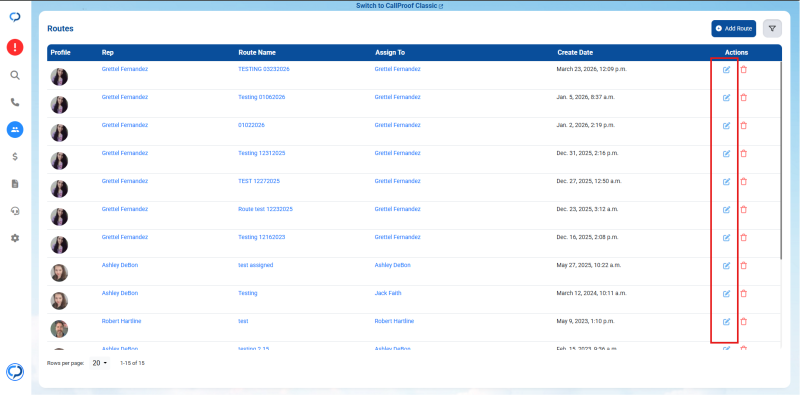This screenshot has height=395, width=800.
Task: Open the phone calls icon in sidebar
Action: (15, 103)
